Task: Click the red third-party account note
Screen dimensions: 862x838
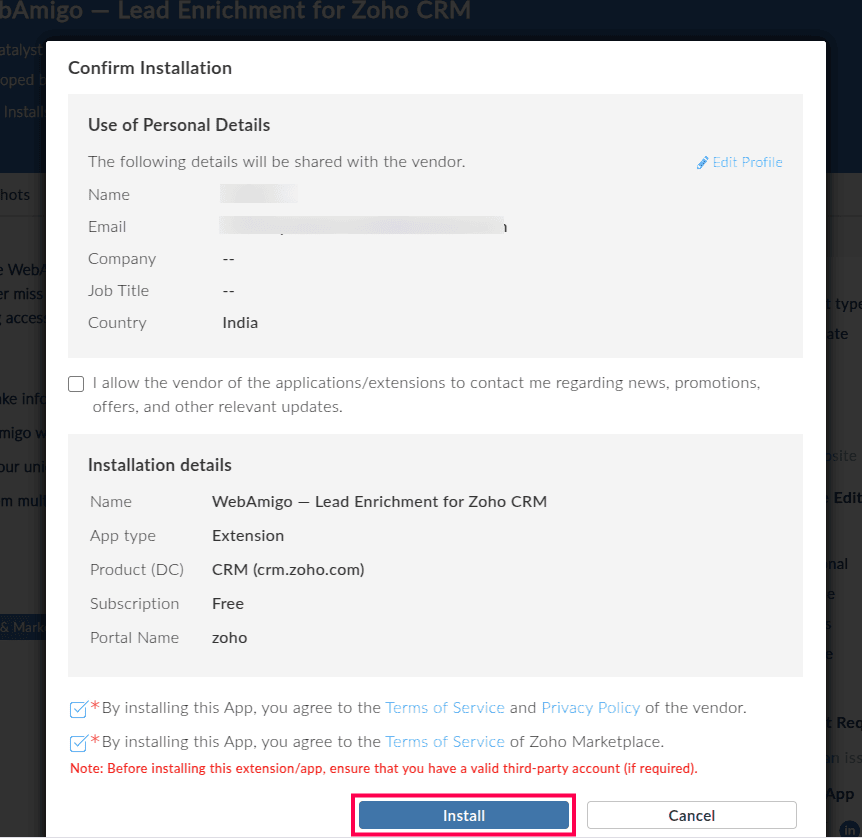Action: click(383, 769)
